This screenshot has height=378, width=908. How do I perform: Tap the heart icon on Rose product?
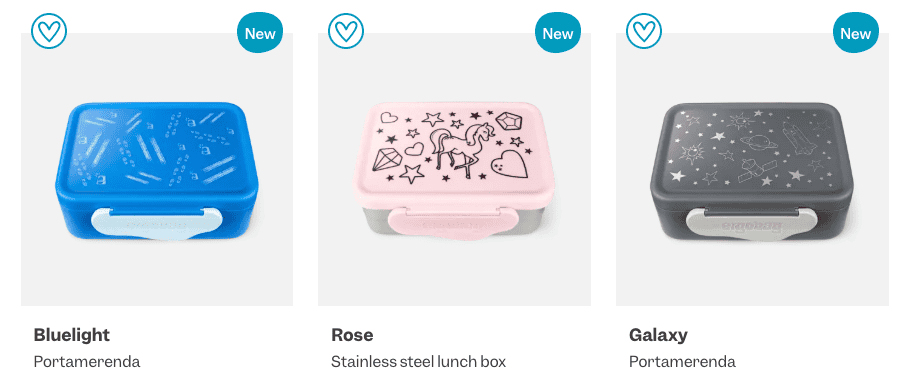pos(346,31)
